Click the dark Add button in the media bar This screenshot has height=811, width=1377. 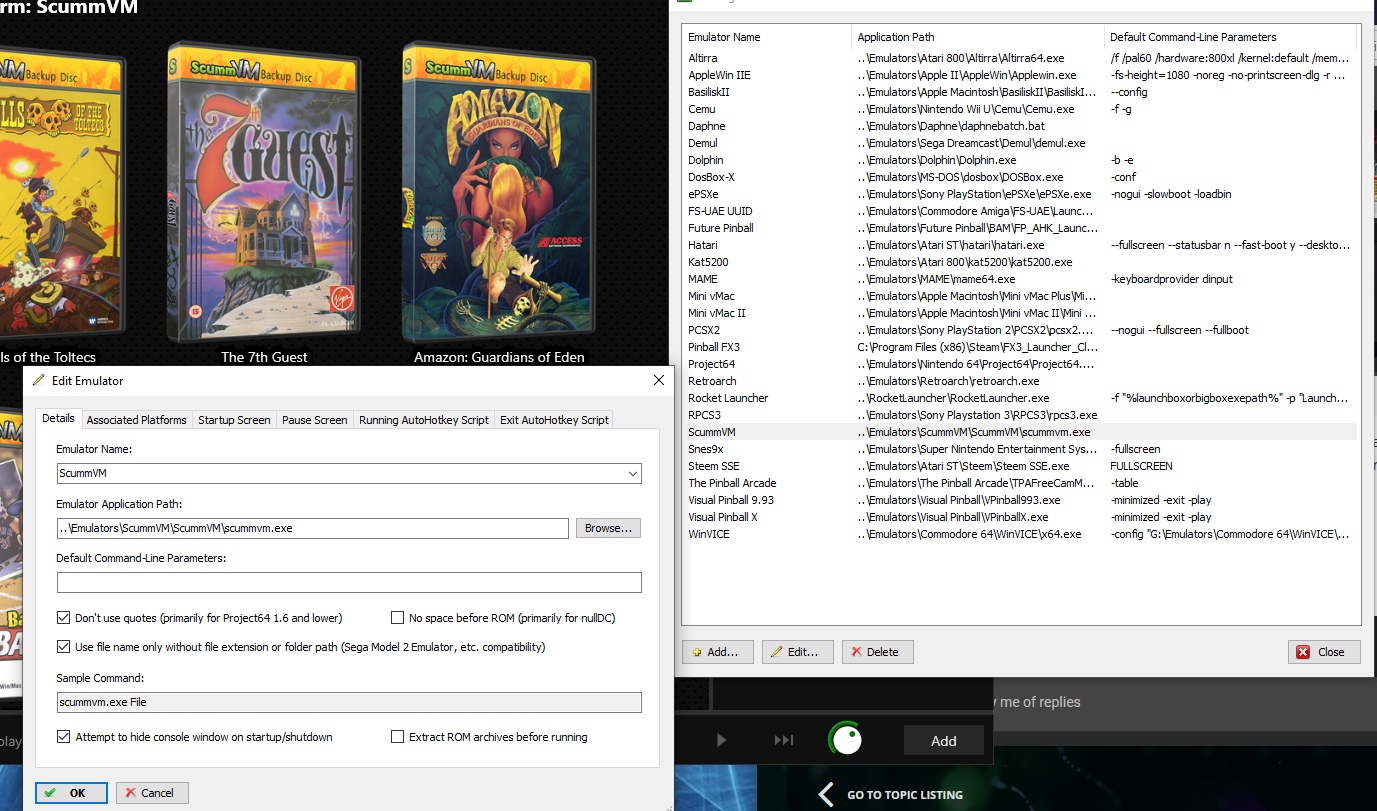(944, 741)
